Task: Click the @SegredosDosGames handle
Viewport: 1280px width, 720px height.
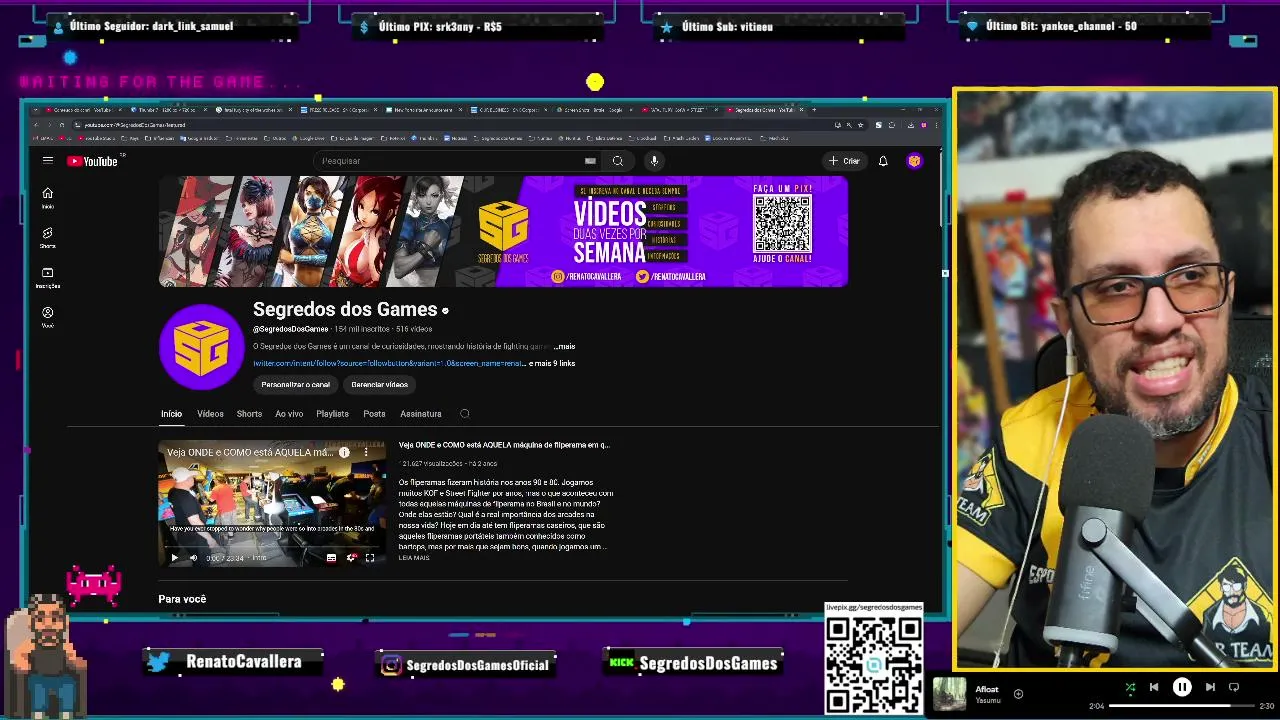Action: 290,329
